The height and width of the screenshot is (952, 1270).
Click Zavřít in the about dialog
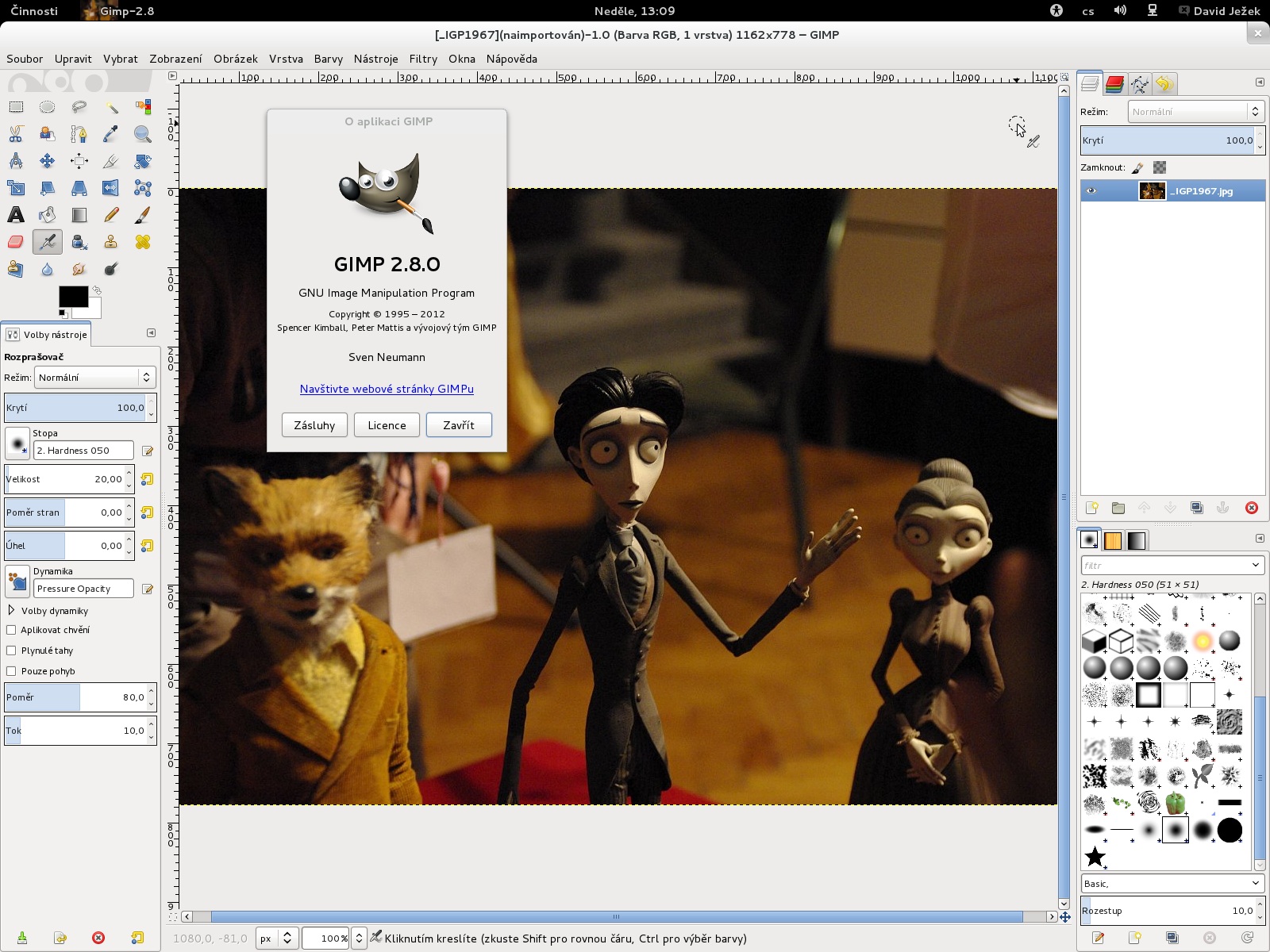pos(459,425)
